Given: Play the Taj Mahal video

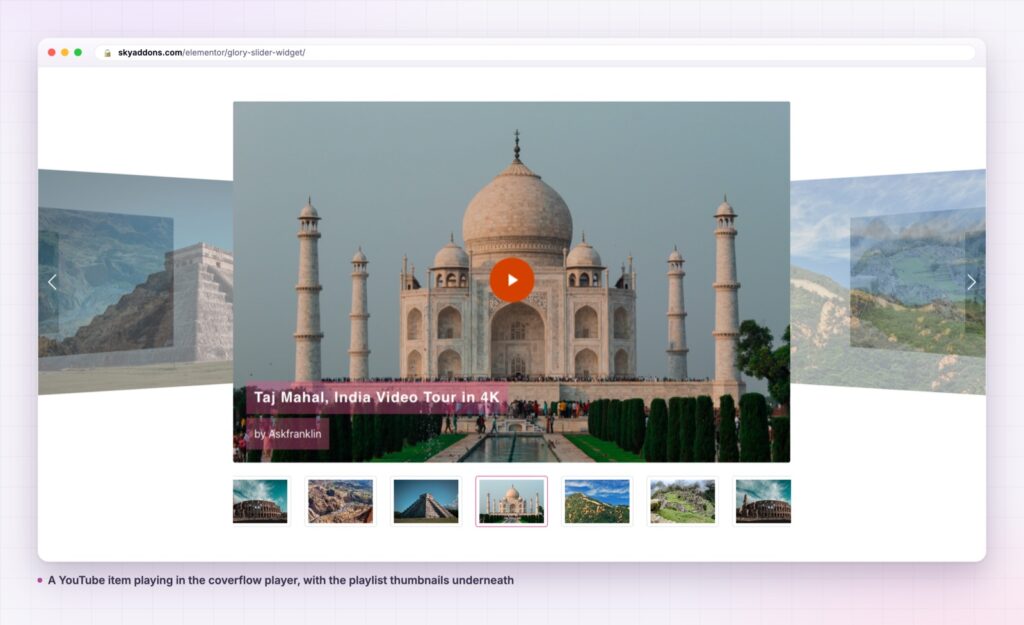Looking at the screenshot, I should pyautogui.click(x=512, y=280).
